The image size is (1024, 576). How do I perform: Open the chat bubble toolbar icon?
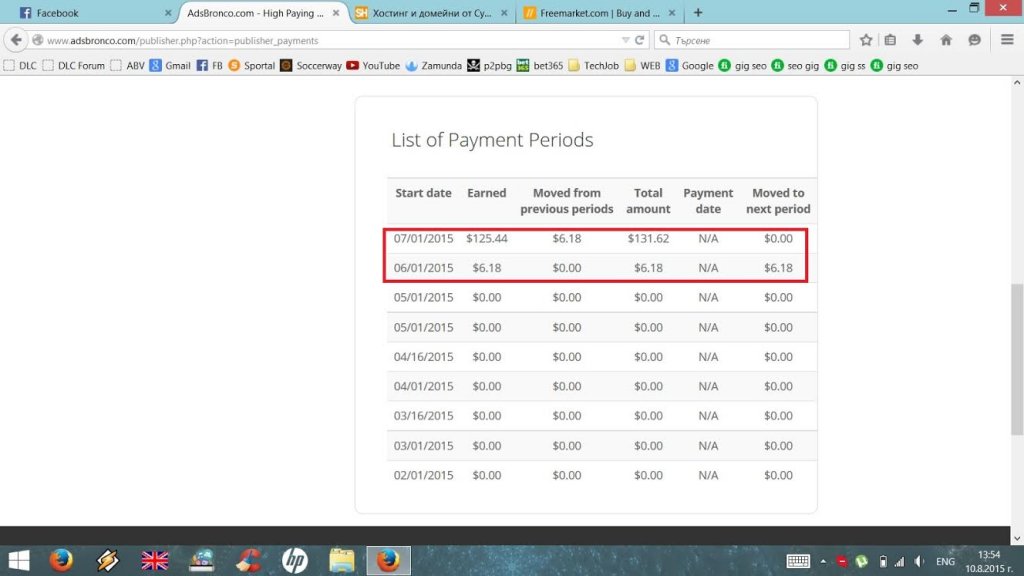click(x=974, y=40)
